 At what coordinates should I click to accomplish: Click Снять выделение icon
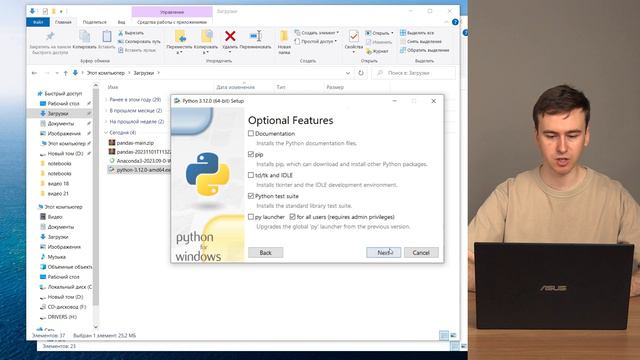pos(403,42)
